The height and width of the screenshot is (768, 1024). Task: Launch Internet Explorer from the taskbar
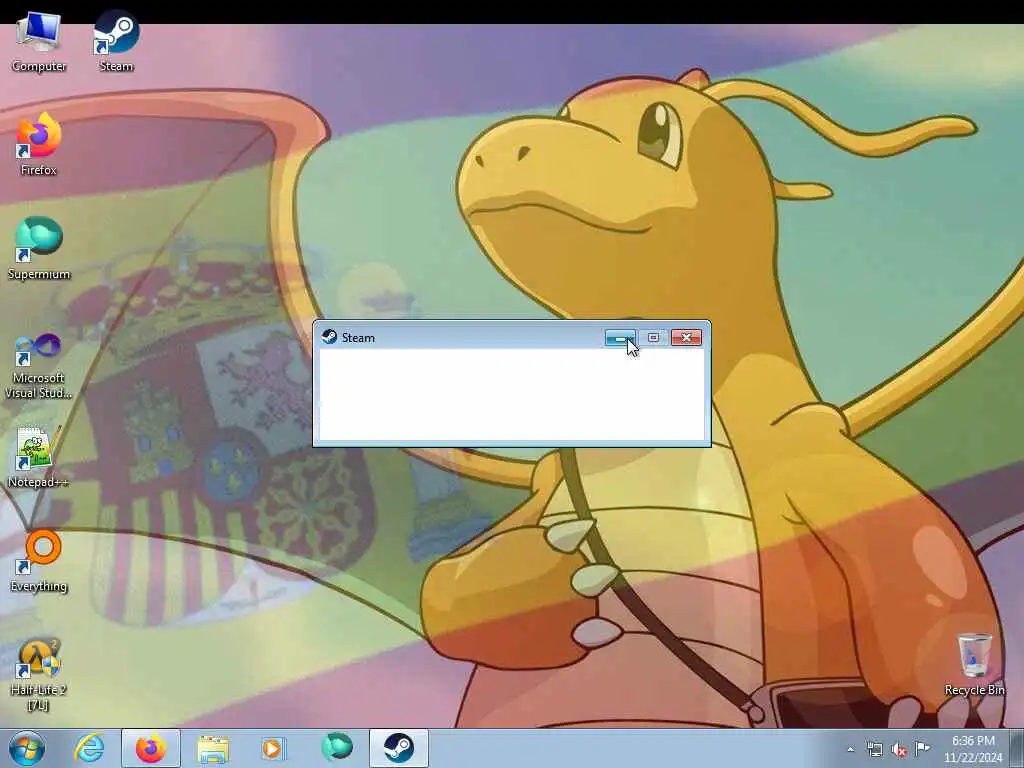[89, 748]
